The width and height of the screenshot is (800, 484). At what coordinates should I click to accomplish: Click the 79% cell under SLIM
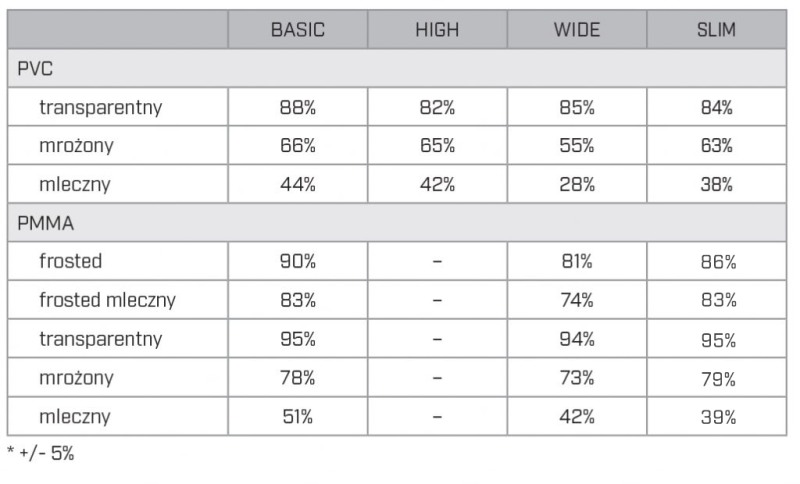[716, 378]
